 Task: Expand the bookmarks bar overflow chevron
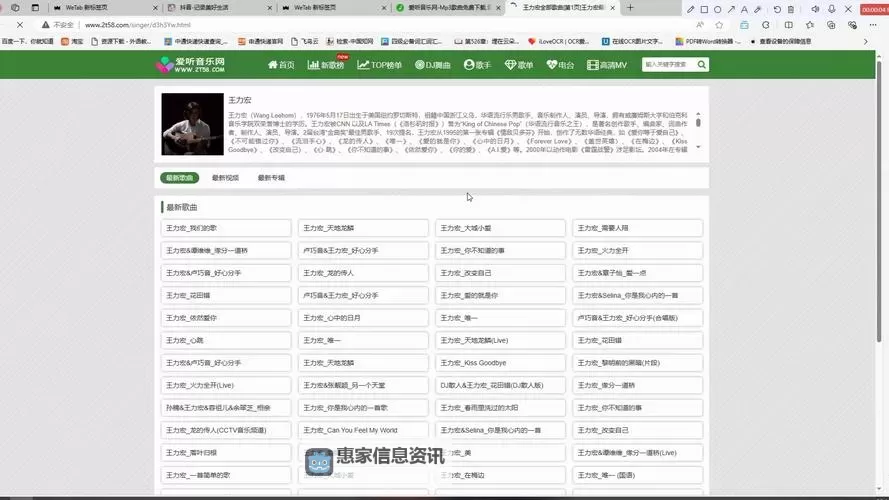pyautogui.click(x=865, y=41)
